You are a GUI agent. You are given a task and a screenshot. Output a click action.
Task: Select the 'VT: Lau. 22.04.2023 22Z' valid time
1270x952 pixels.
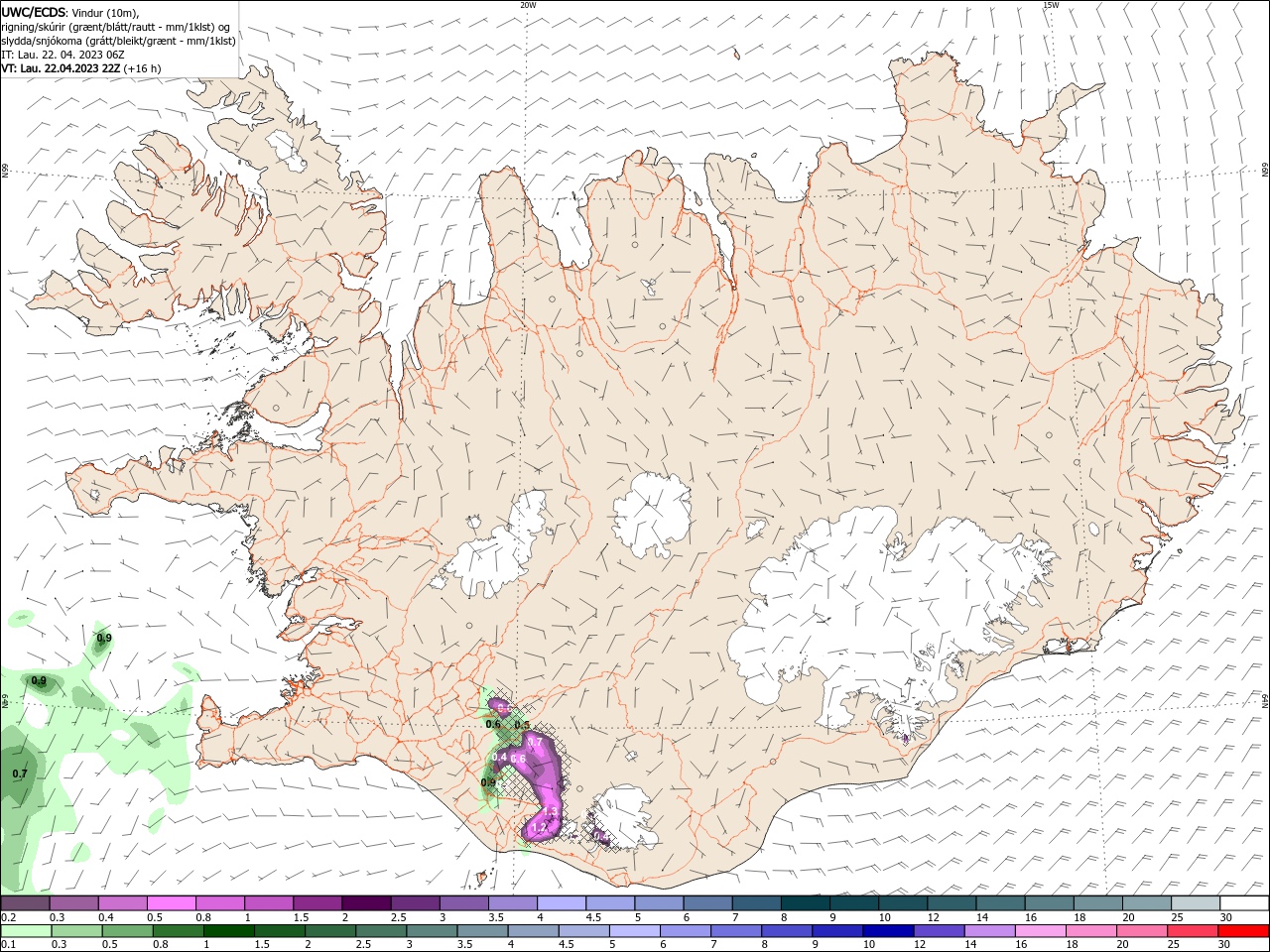[62, 68]
